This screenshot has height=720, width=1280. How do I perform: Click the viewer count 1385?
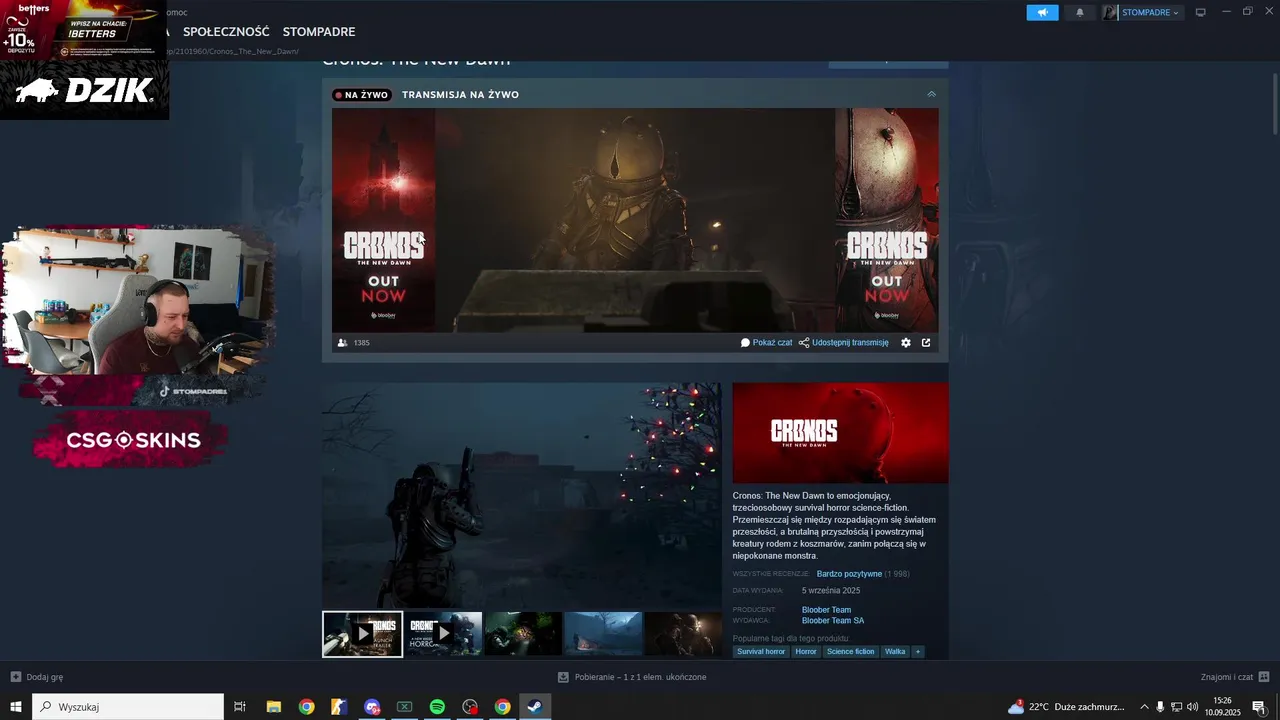click(361, 343)
